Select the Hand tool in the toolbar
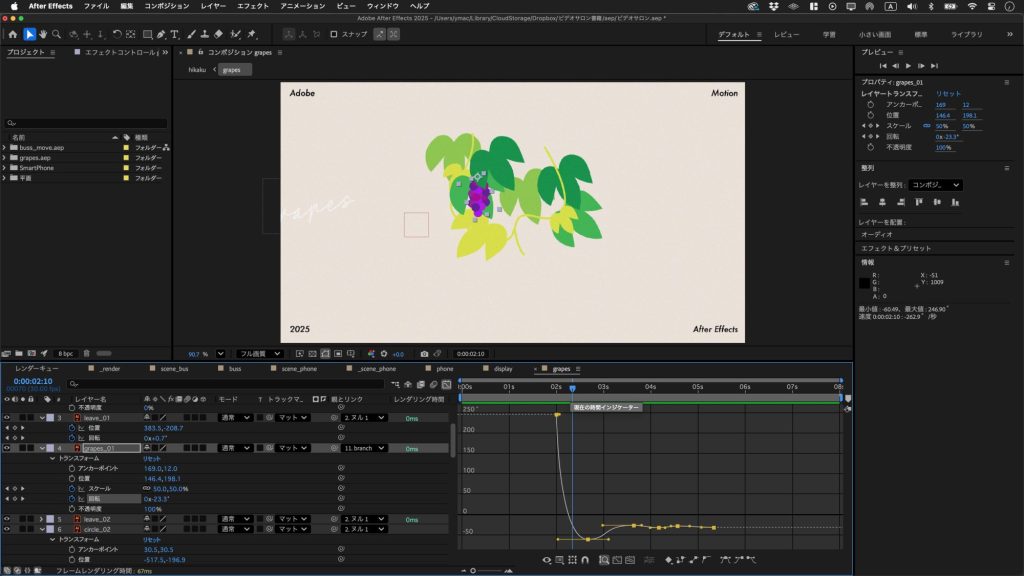Screen dimensions: 1024x576 tap(44, 34)
